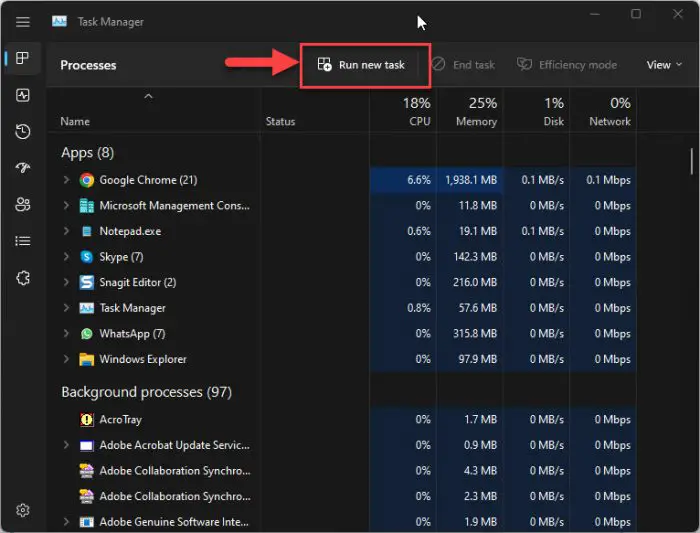The width and height of the screenshot is (700, 533).
Task: Expand Microsoft Management Console group
Action: (66, 205)
